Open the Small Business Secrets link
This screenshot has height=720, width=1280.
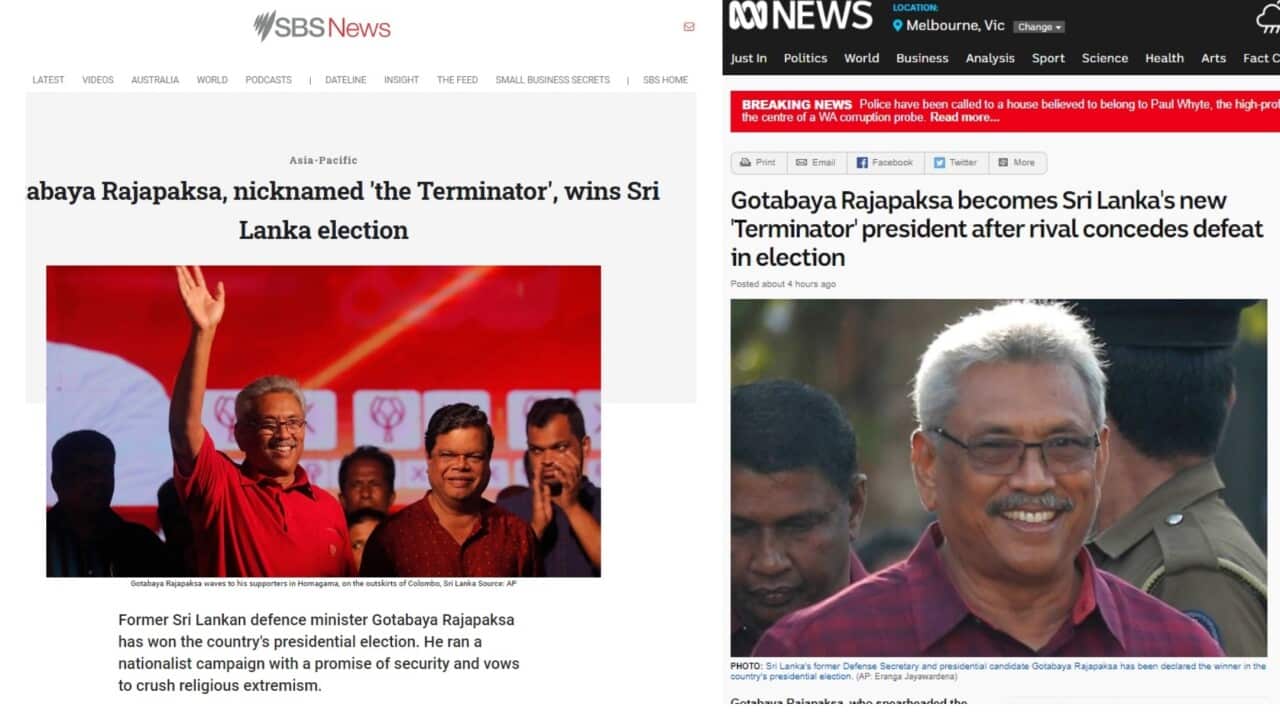[552, 80]
